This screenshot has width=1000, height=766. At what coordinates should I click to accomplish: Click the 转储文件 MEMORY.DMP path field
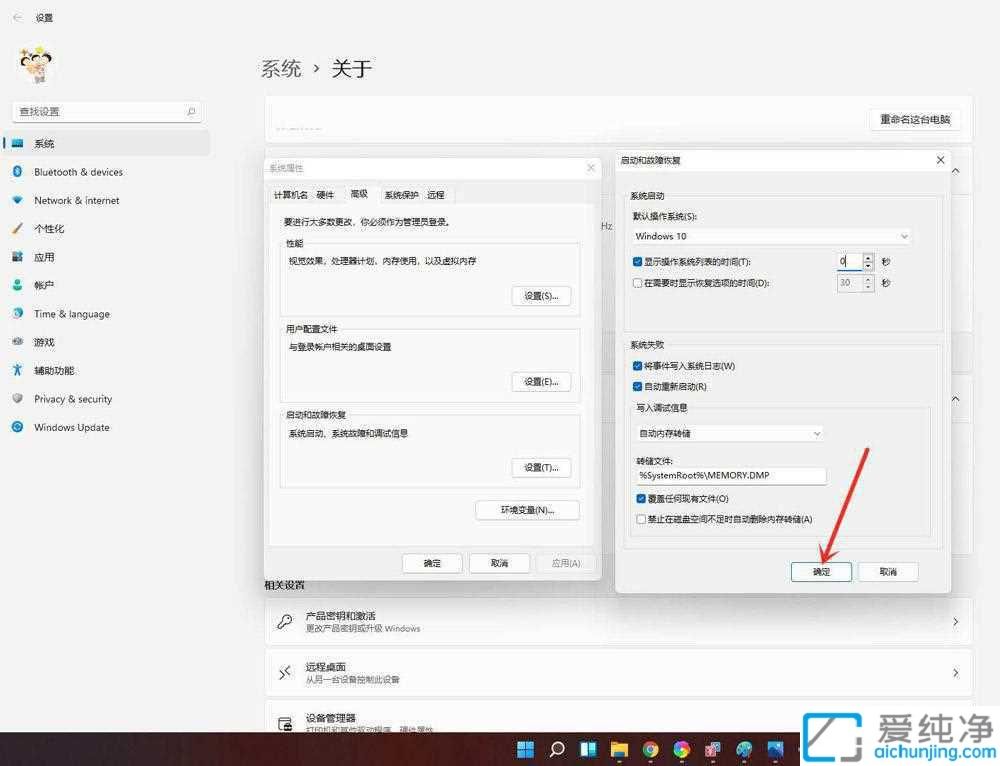[731, 475]
